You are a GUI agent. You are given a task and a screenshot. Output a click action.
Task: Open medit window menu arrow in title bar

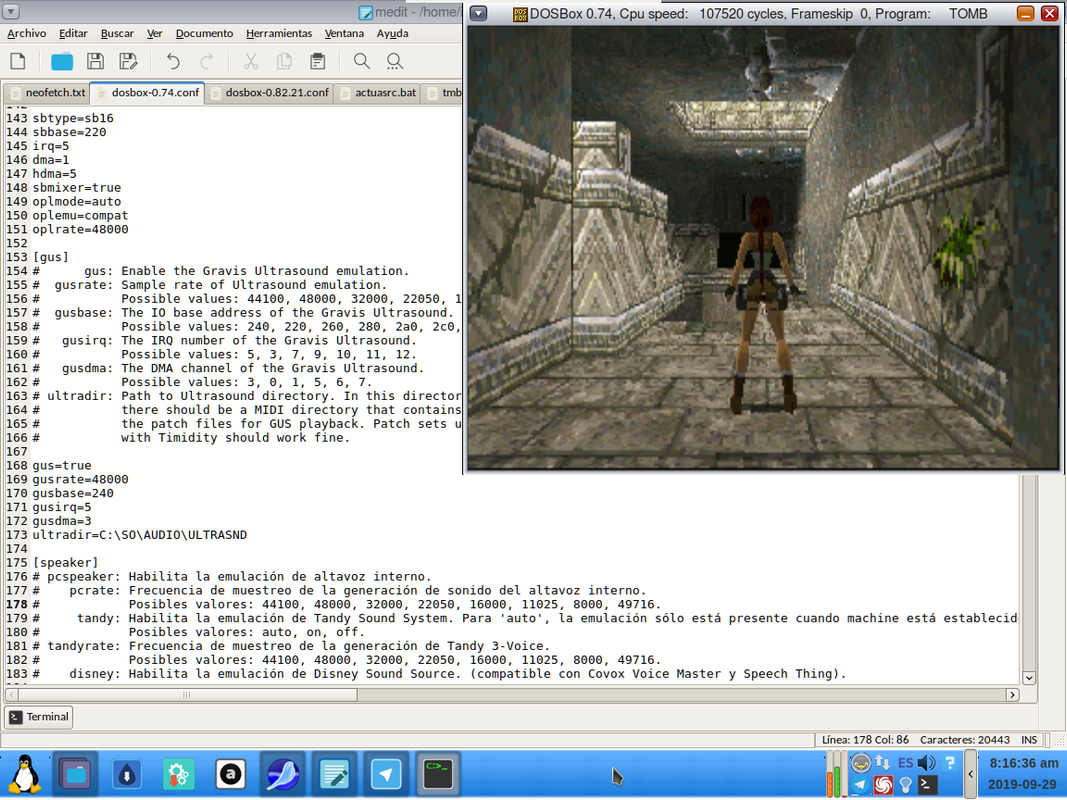tap(12, 12)
